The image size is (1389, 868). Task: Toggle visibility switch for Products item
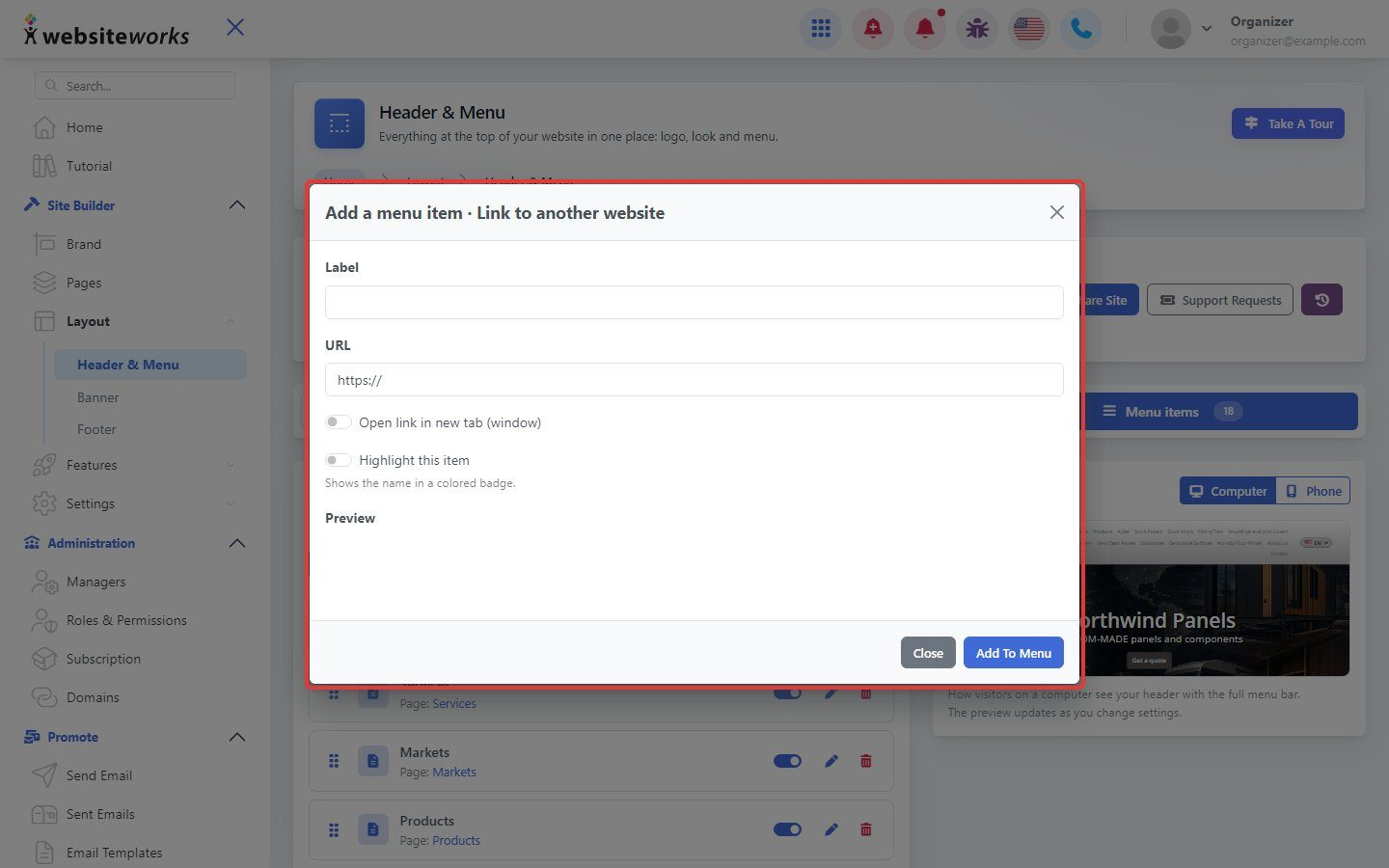coord(788,829)
